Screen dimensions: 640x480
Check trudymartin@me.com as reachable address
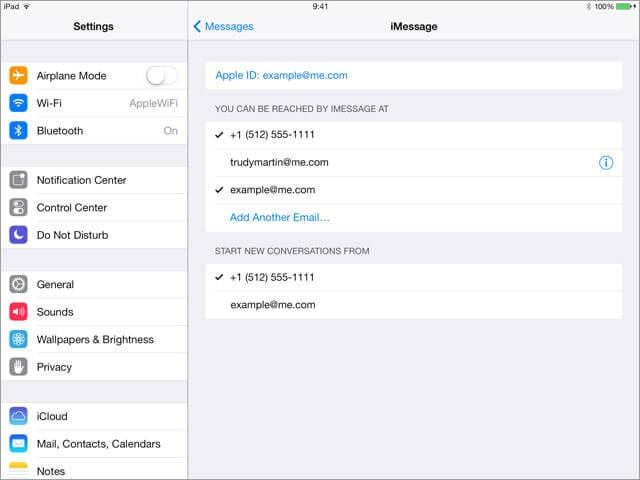point(413,162)
